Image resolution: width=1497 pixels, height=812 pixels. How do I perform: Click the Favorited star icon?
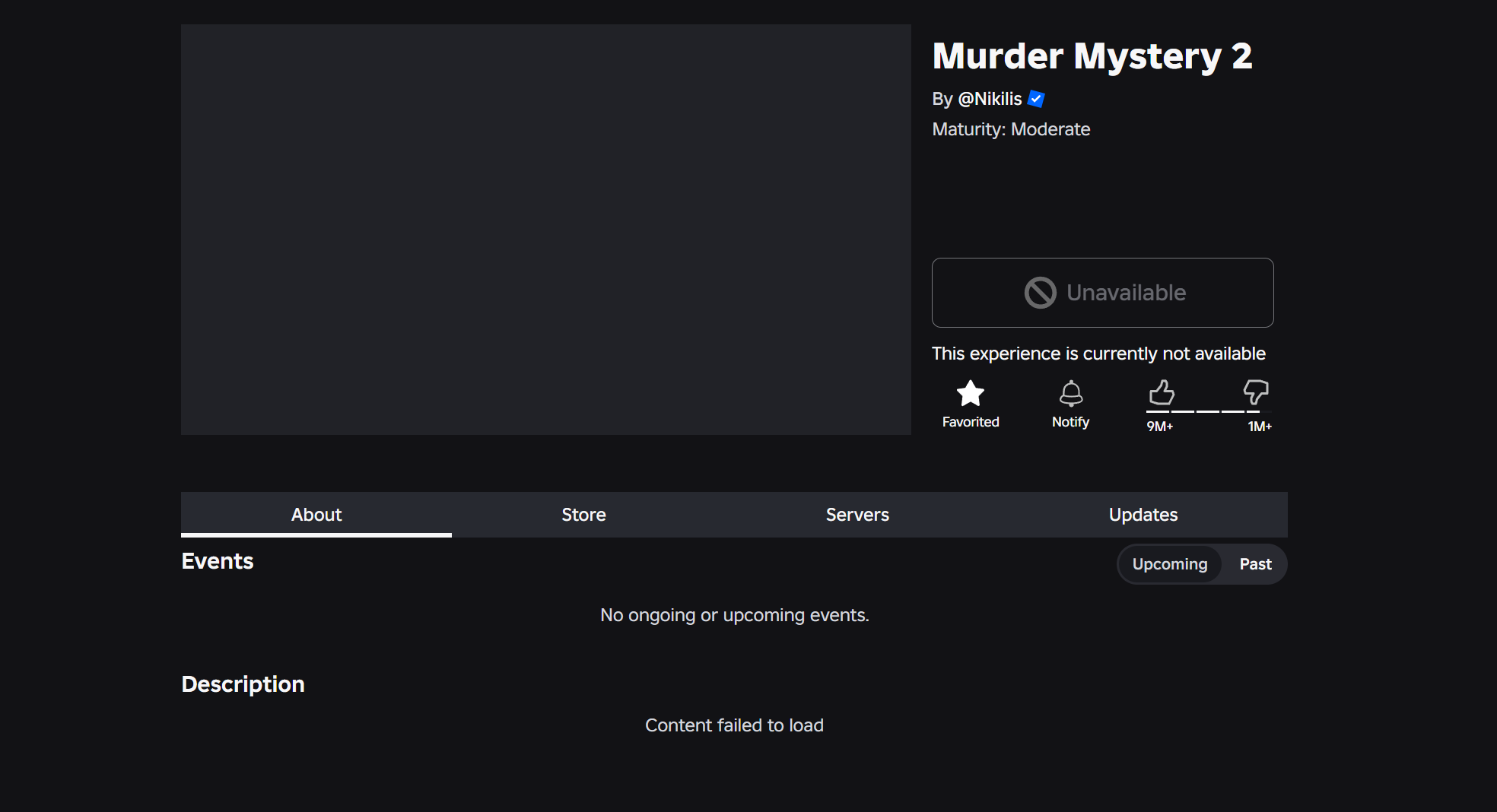coord(971,393)
